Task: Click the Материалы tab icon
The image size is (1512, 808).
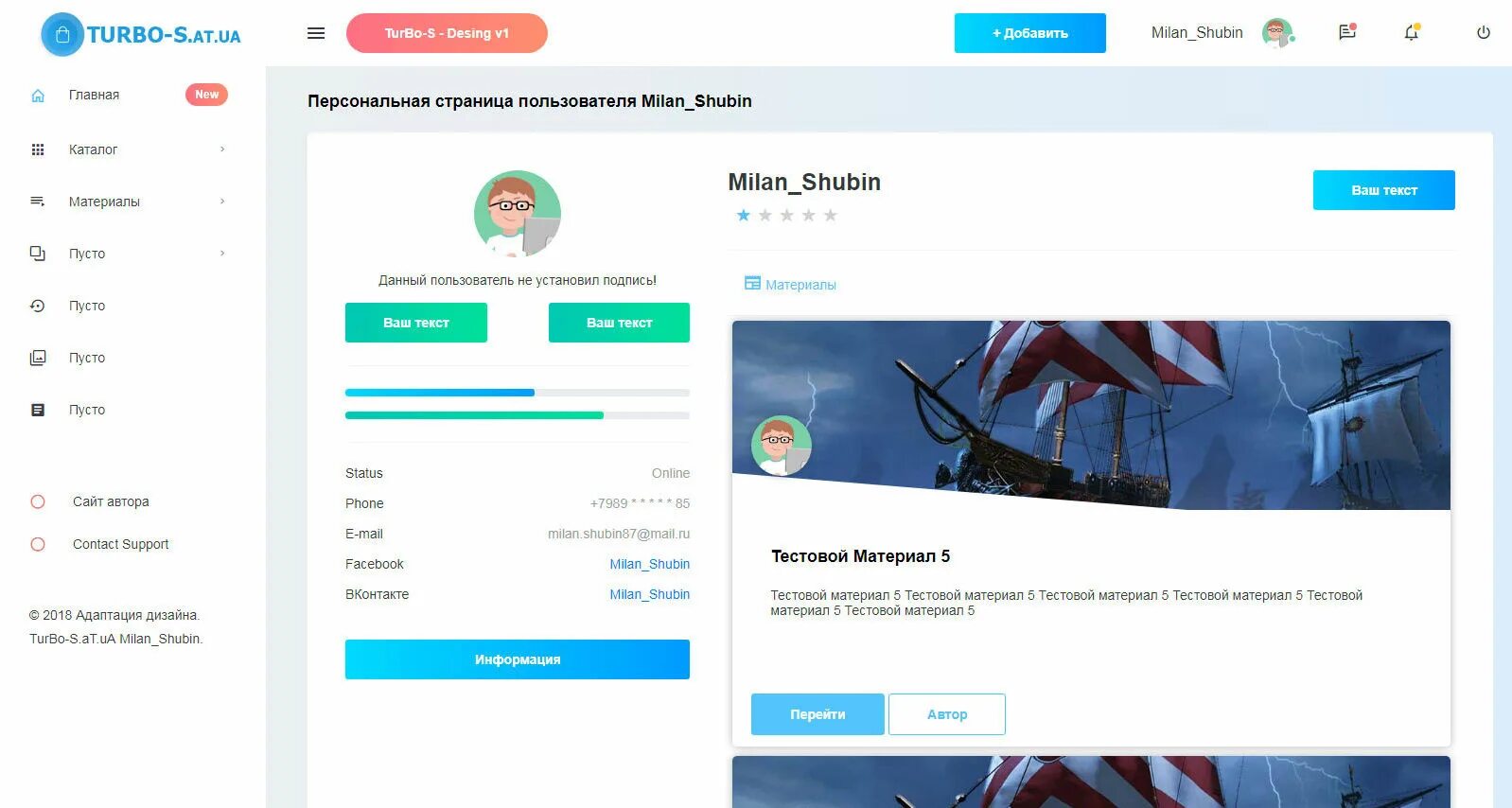Action: coord(752,283)
